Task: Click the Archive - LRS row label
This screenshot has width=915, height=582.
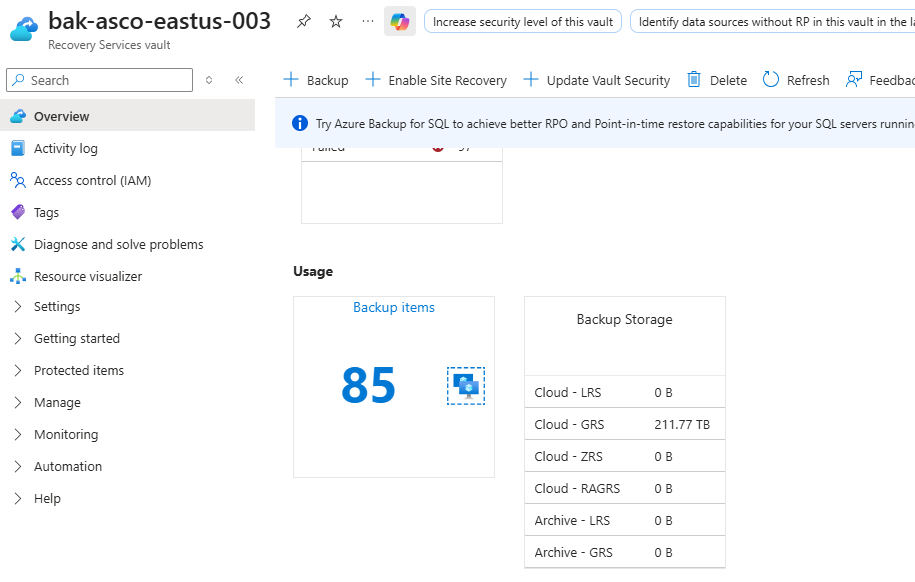Action: (572, 520)
